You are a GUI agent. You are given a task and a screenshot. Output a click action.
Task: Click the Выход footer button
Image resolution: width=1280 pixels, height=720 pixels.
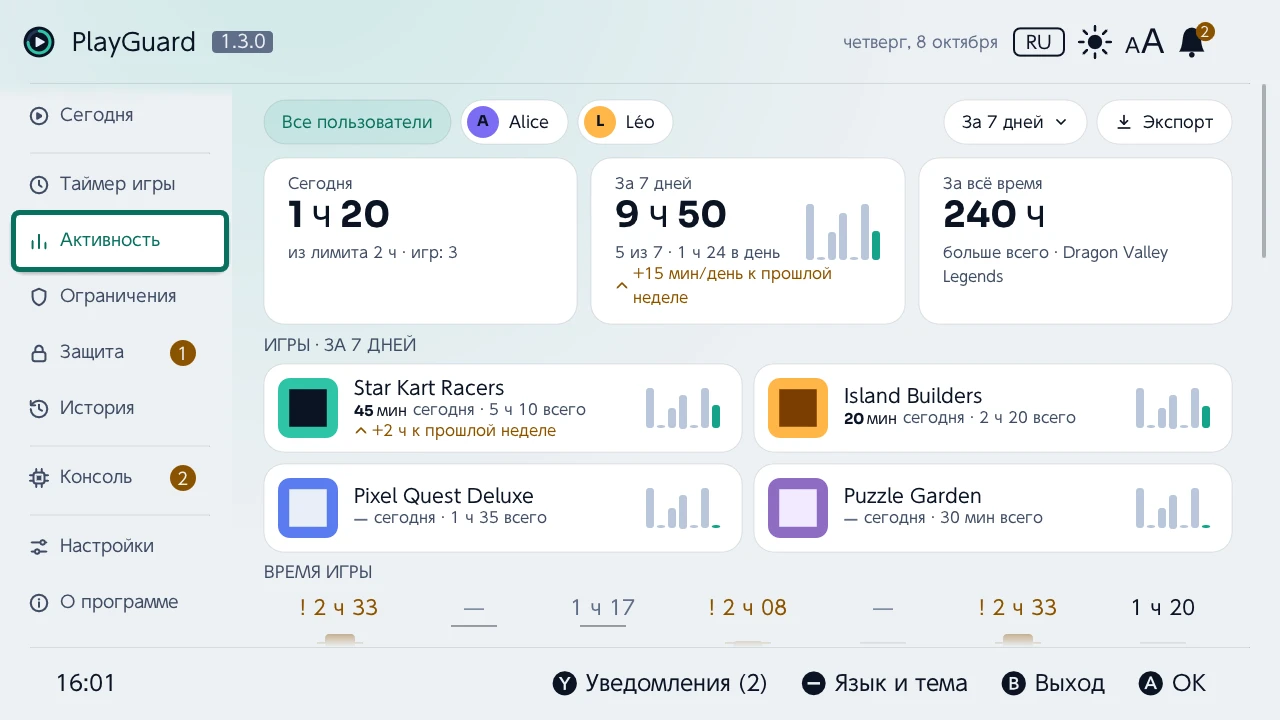tap(1053, 684)
